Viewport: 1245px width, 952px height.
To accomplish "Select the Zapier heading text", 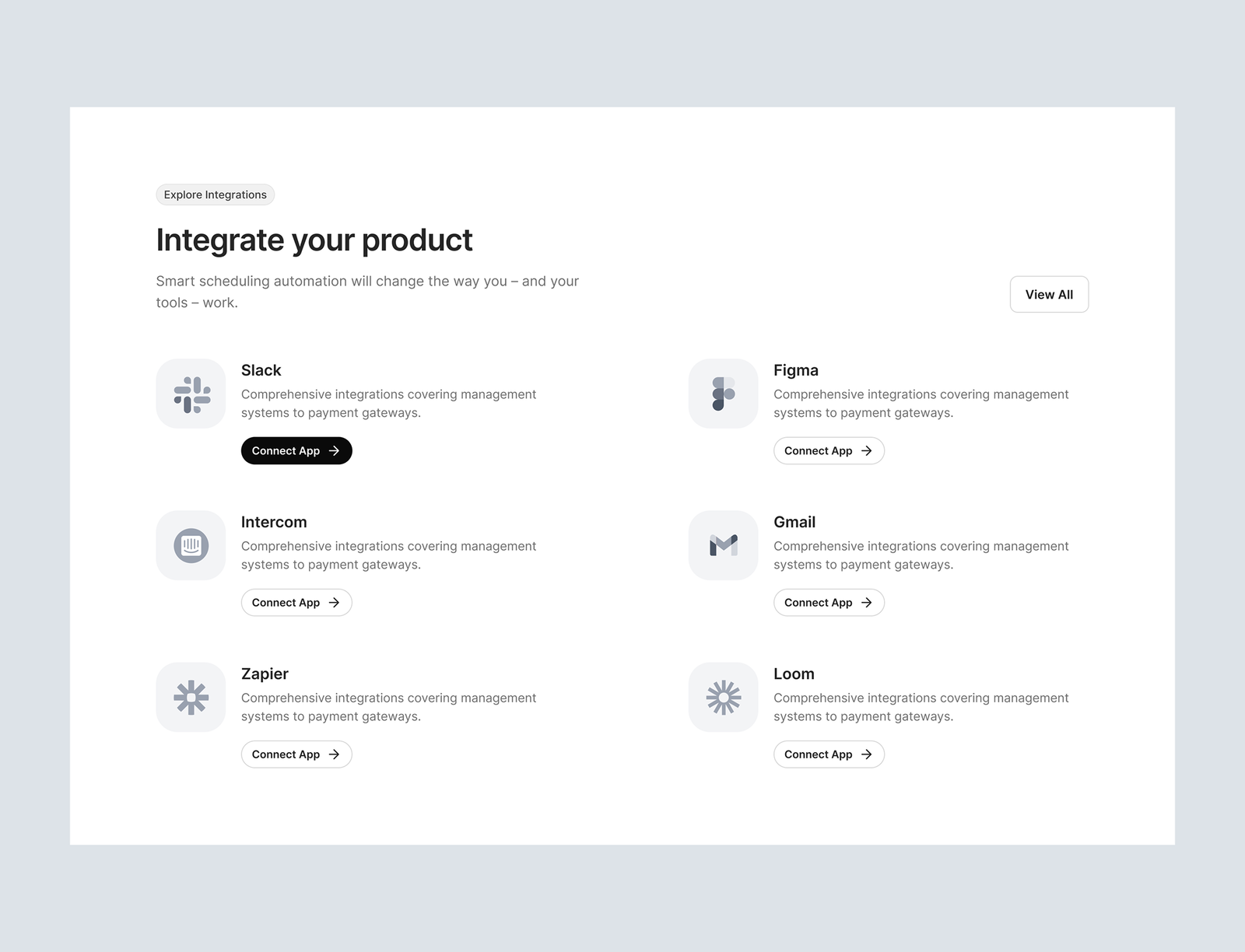I will [265, 674].
